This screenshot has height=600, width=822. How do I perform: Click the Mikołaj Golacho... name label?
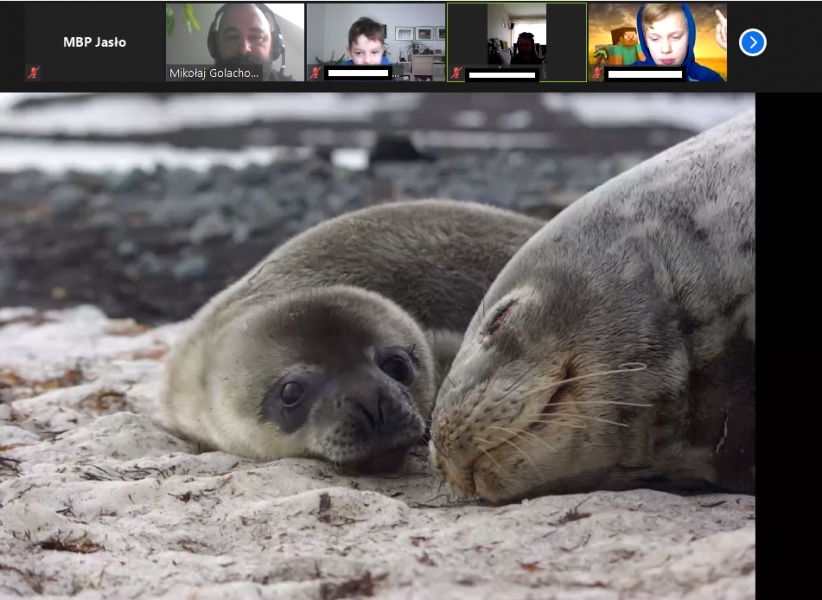tap(213, 73)
